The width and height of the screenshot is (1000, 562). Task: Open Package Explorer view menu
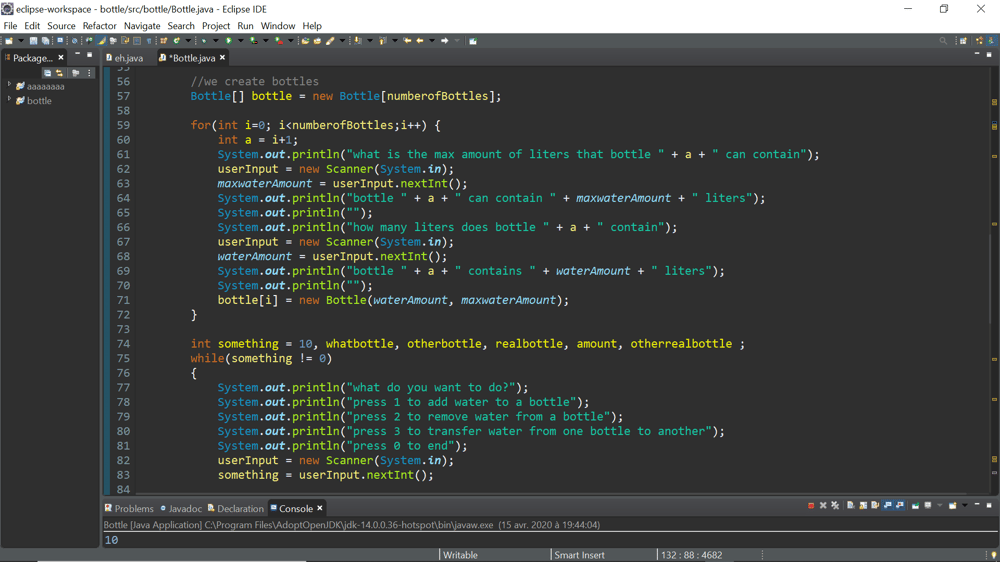89,73
